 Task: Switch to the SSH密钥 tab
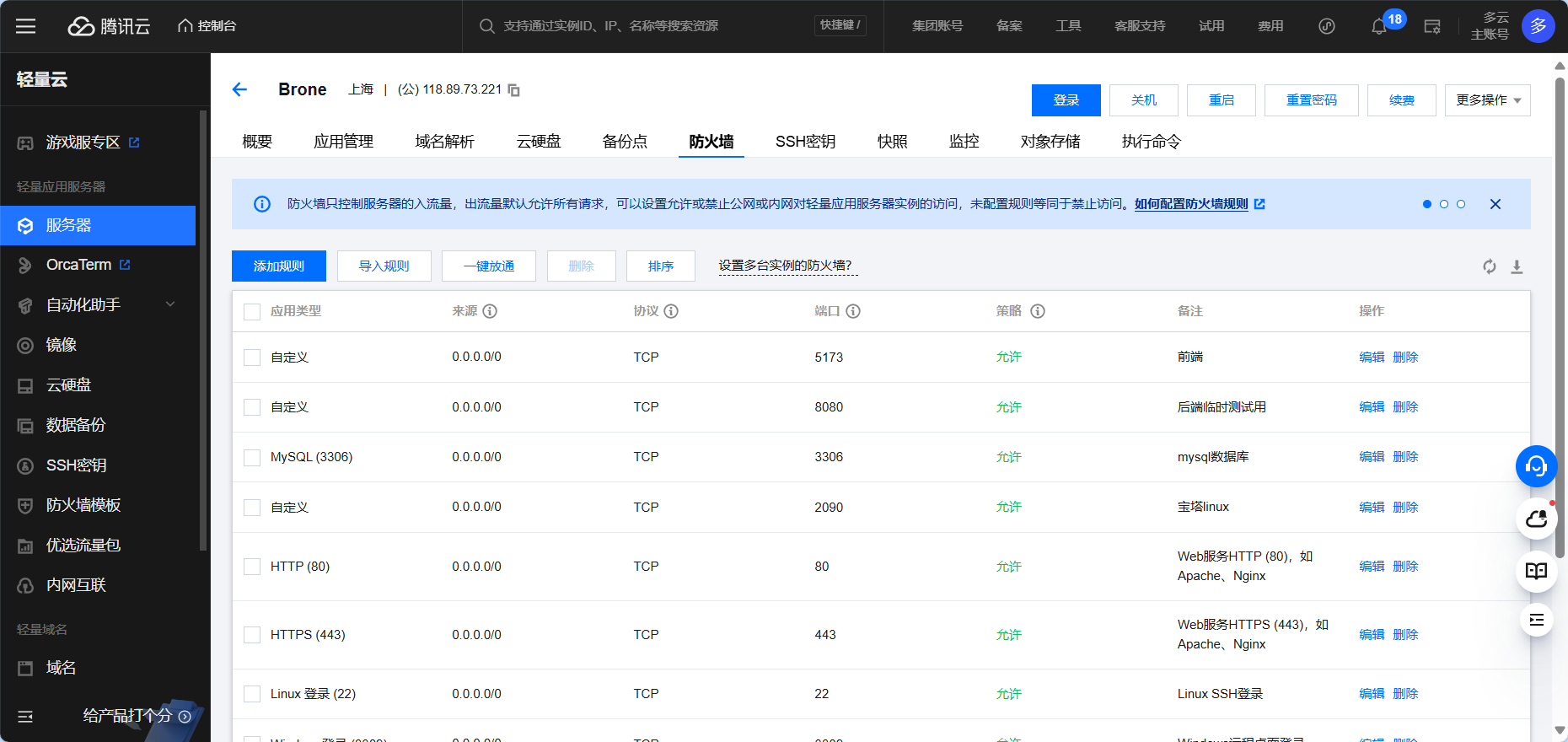pos(805,142)
